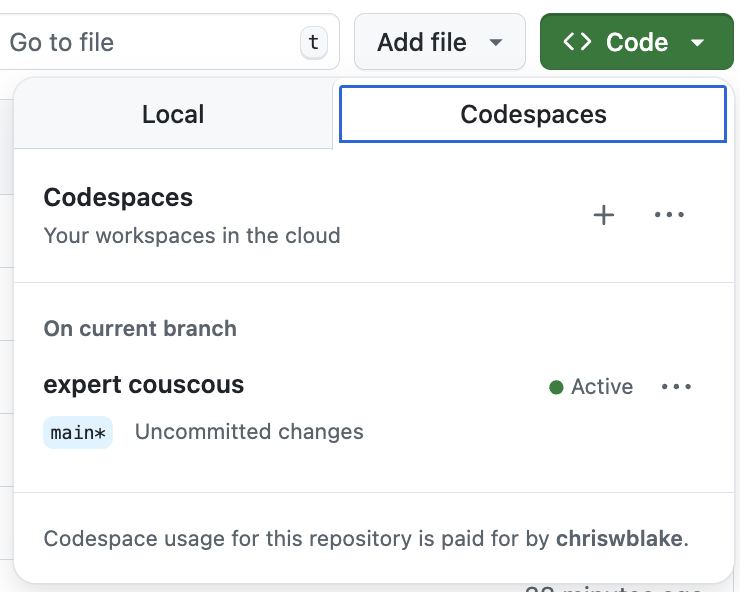Click the Code brackets icon
Image resolution: width=740 pixels, height=592 pixels.
(x=577, y=42)
